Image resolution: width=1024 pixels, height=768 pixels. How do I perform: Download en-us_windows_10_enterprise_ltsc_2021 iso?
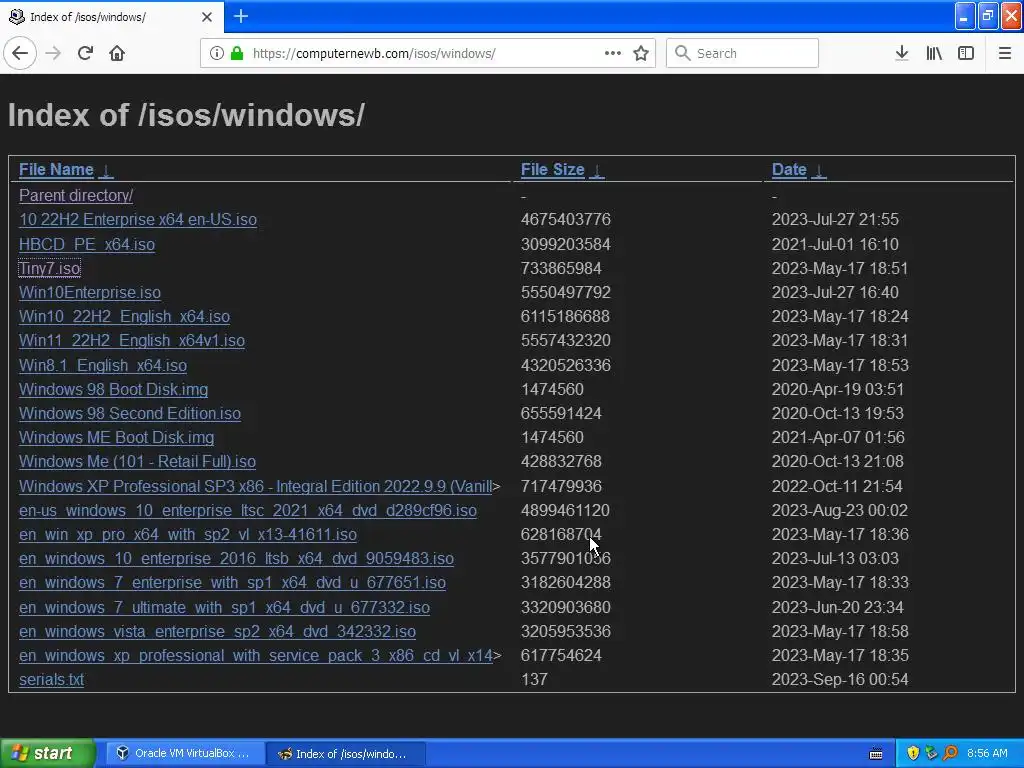[x=248, y=511]
